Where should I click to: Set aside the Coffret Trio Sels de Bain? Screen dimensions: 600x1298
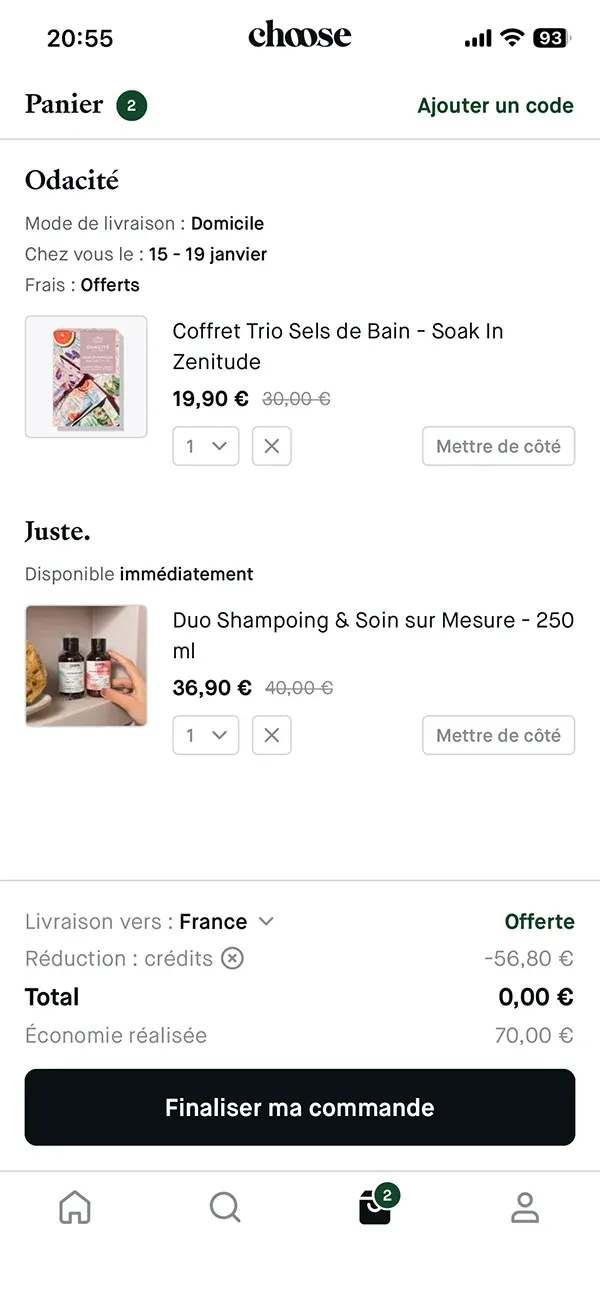click(x=498, y=446)
